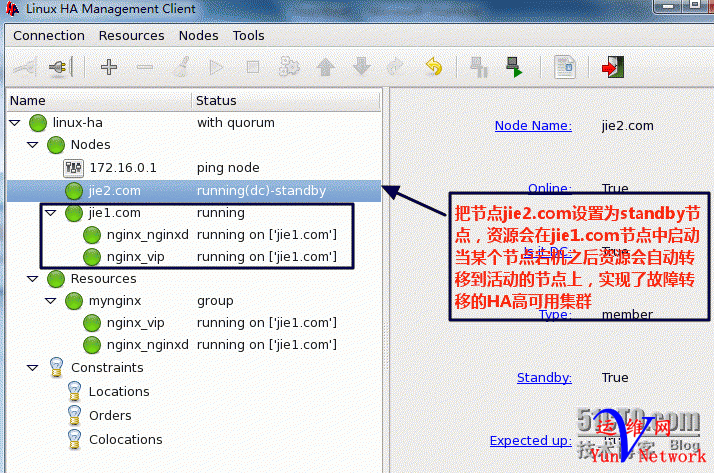Click the Expected up link
The image size is (714, 473).
coord(530,441)
